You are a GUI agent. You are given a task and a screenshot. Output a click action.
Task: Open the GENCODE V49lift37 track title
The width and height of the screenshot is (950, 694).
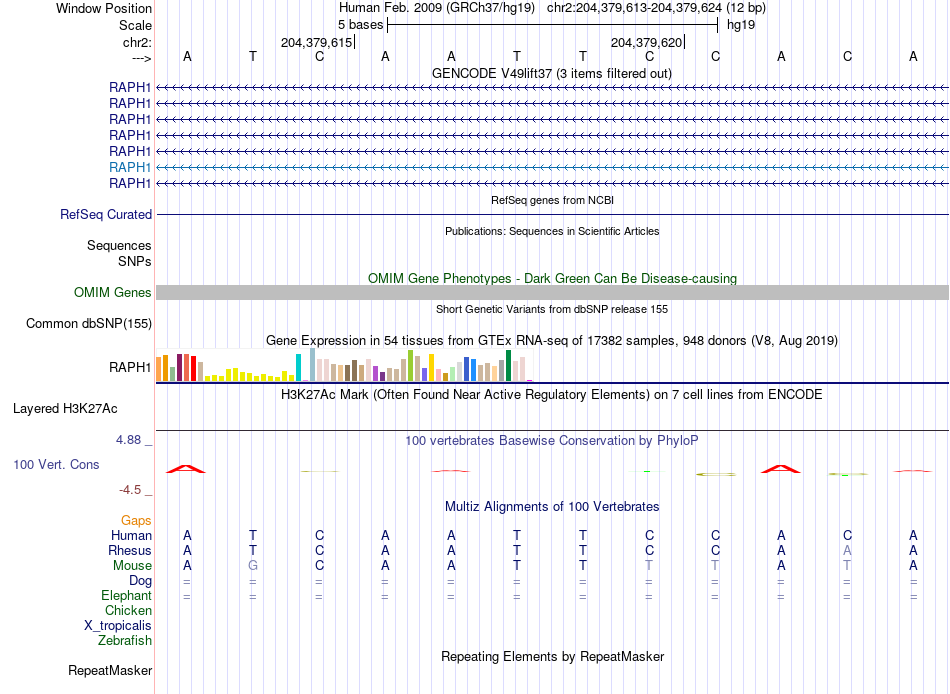click(552, 73)
